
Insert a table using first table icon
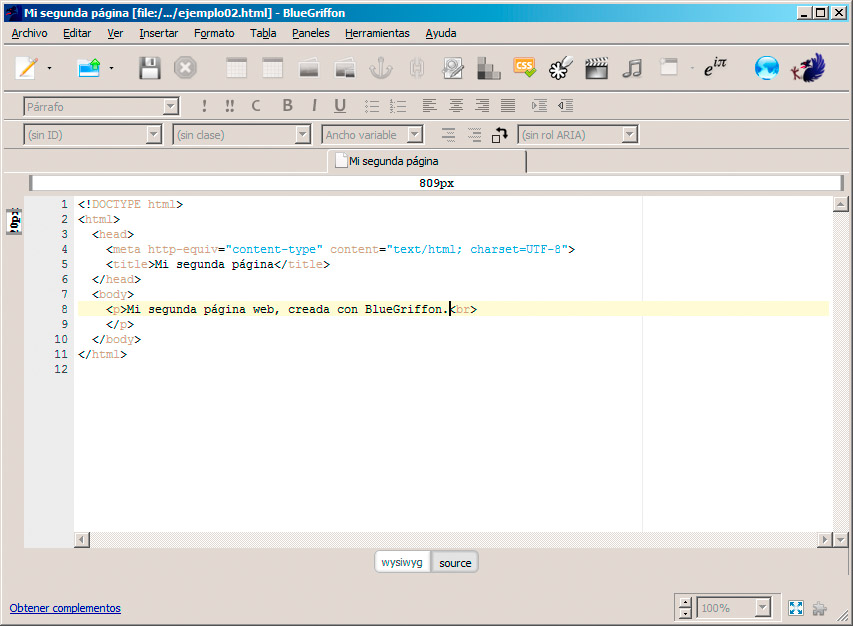coord(236,68)
